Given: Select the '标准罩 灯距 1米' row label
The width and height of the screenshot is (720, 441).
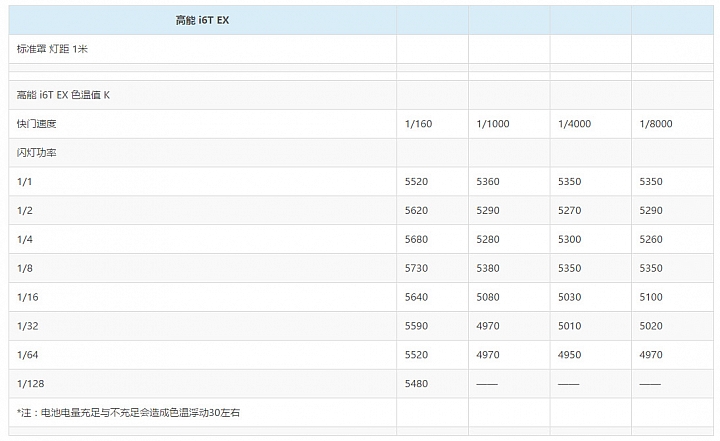Looking at the screenshot, I should [x=52, y=49].
